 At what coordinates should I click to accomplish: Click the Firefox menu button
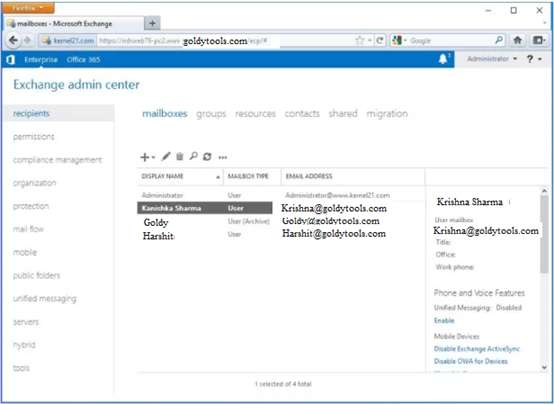28,8
